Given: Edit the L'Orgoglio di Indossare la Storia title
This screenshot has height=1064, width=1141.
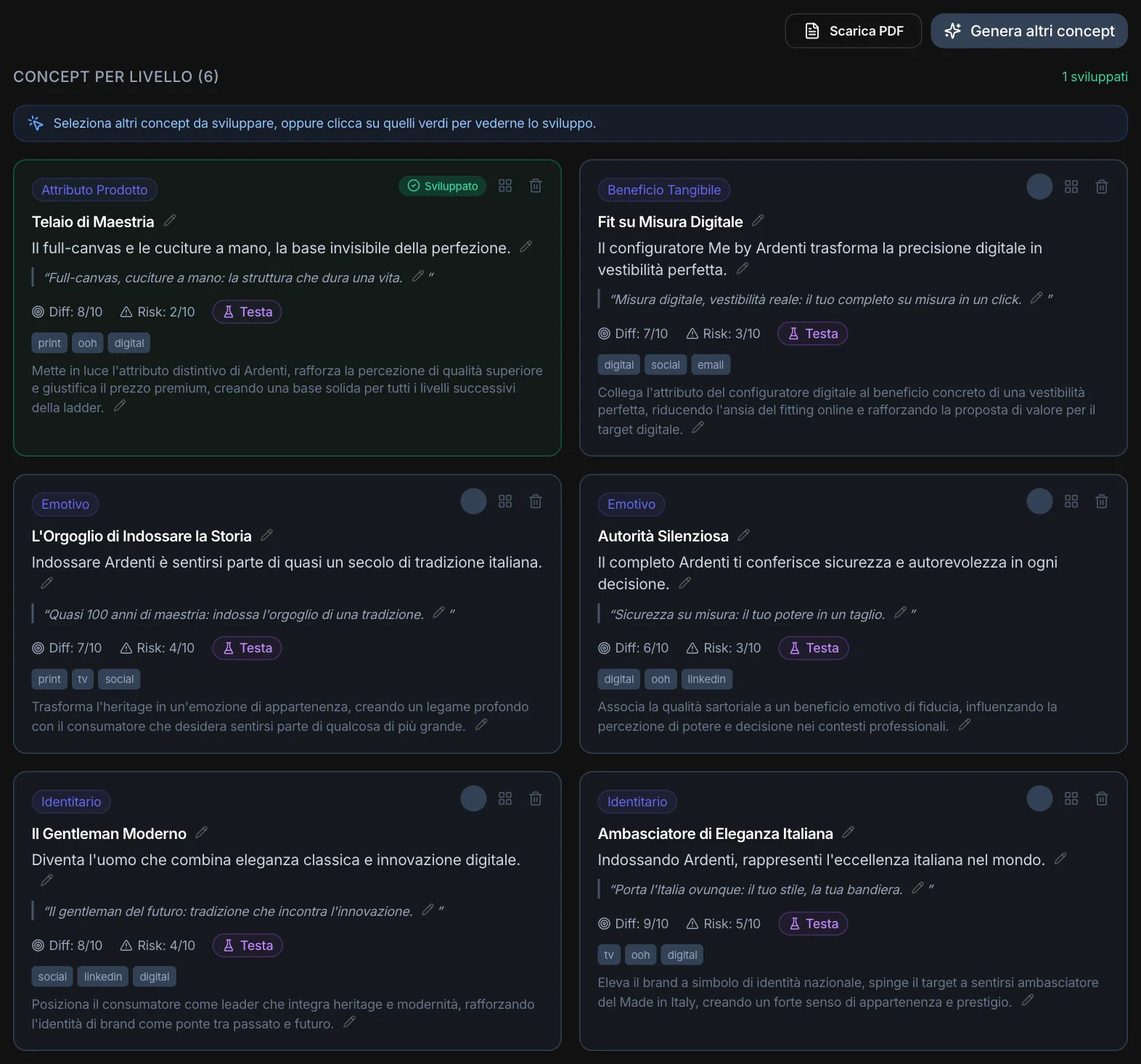Looking at the screenshot, I should (x=267, y=535).
